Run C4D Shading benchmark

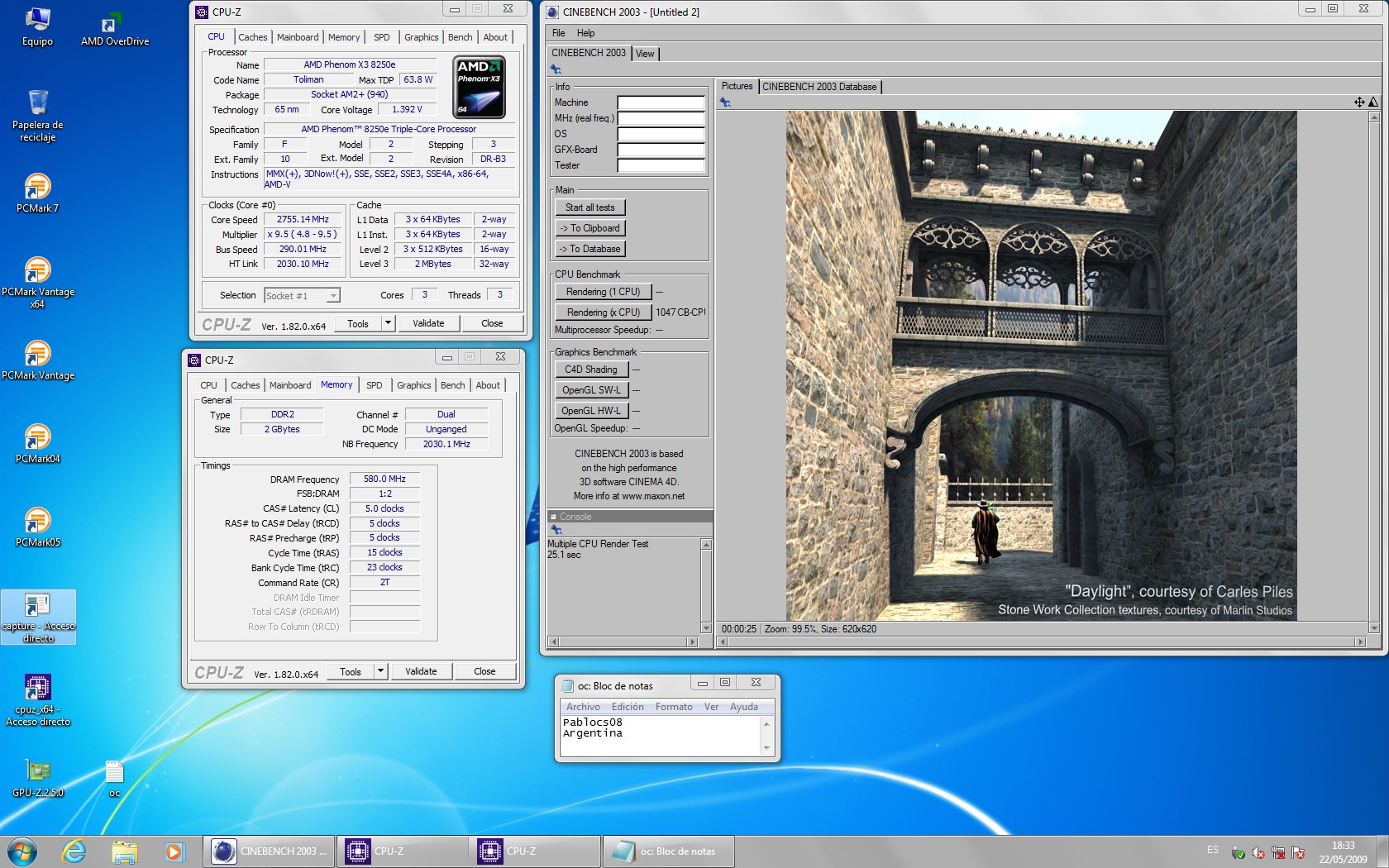click(591, 370)
